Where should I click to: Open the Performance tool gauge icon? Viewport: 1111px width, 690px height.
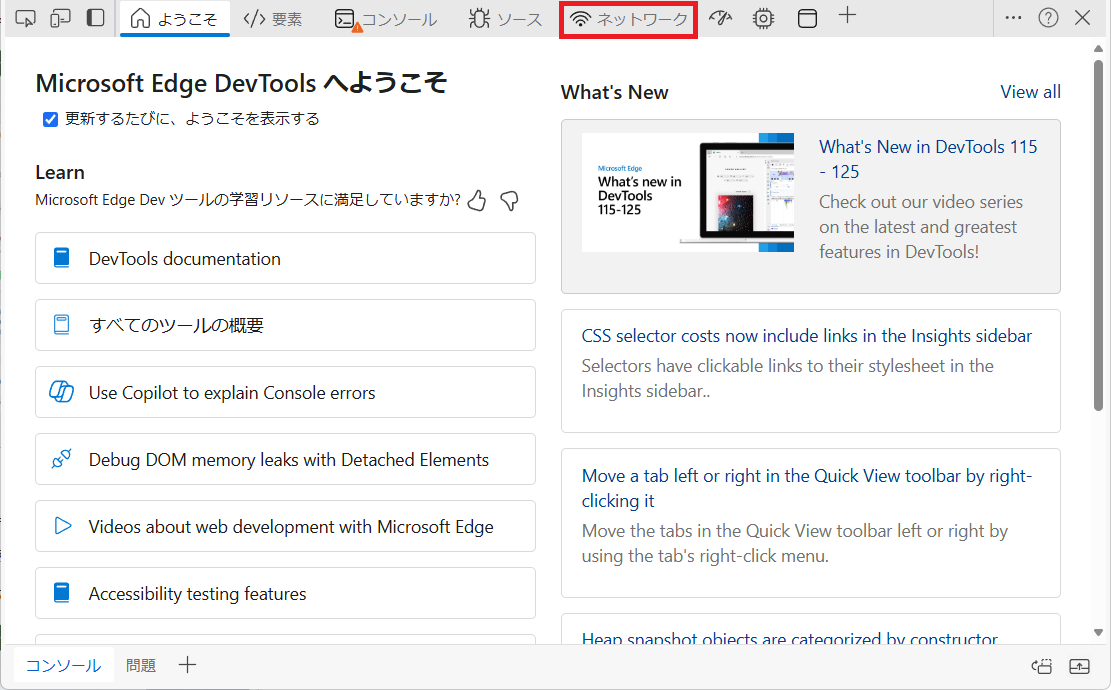pyautogui.click(x=721, y=18)
